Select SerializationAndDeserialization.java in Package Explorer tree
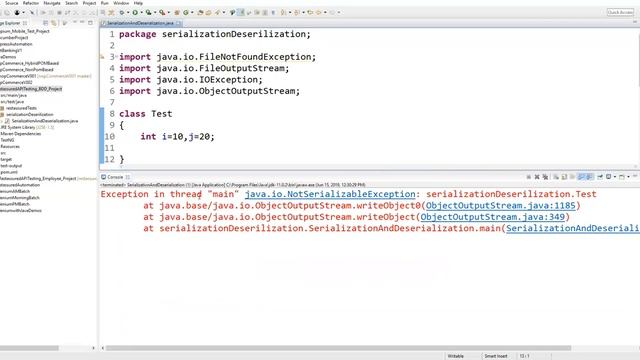This screenshot has width=640, height=360. point(44,121)
